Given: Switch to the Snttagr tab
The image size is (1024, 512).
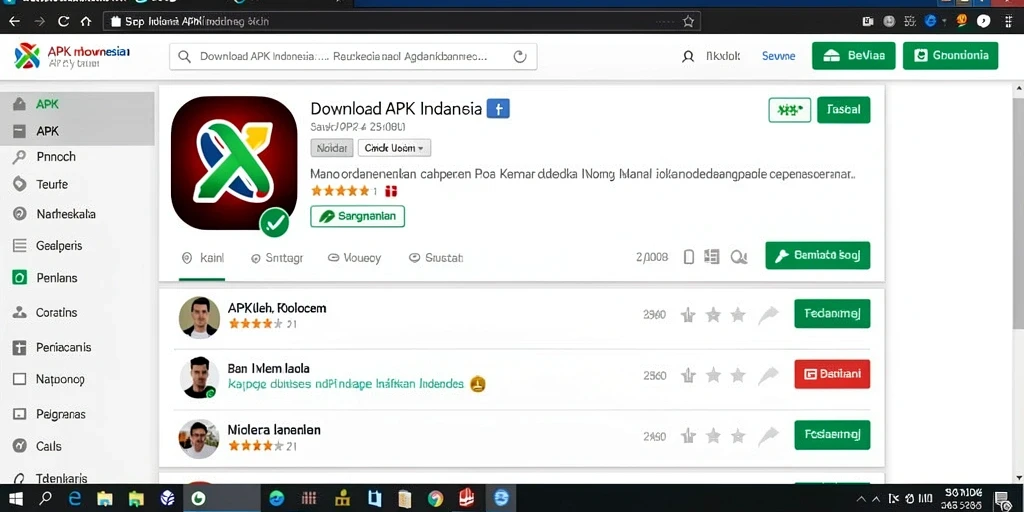Looking at the screenshot, I should [277, 258].
